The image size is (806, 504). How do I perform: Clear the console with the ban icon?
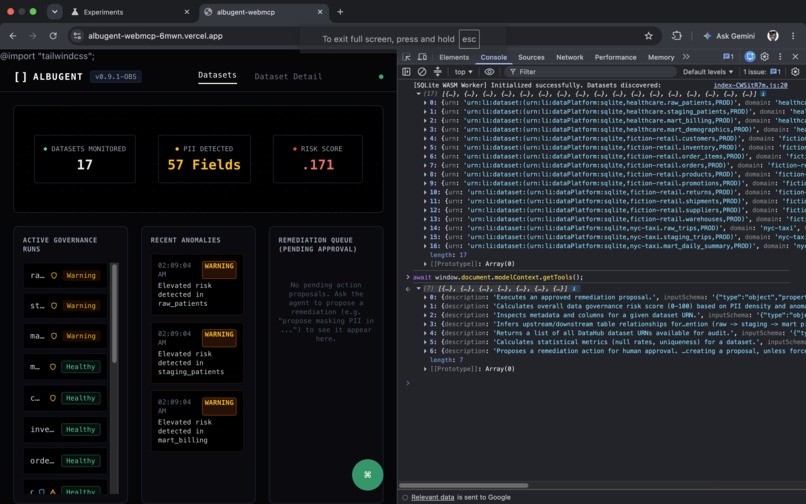point(422,71)
